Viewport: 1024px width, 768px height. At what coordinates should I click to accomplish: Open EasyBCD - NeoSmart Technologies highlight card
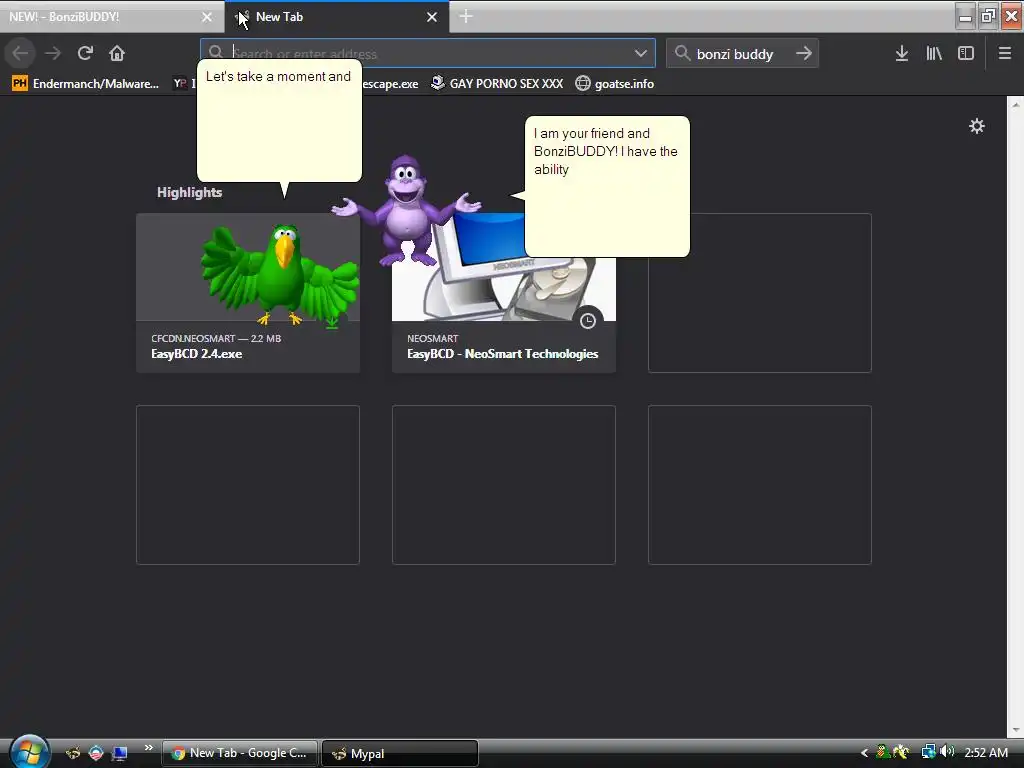504,293
